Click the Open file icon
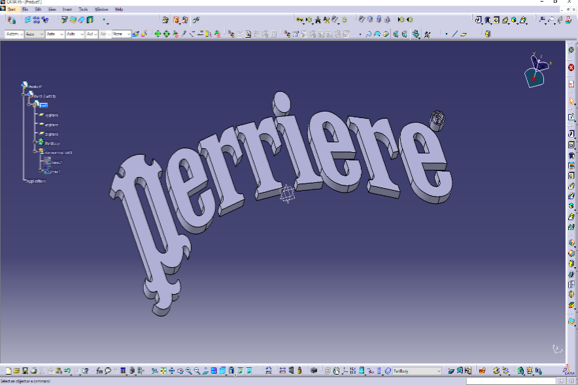This screenshot has height=385, width=578. tap(17, 371)
